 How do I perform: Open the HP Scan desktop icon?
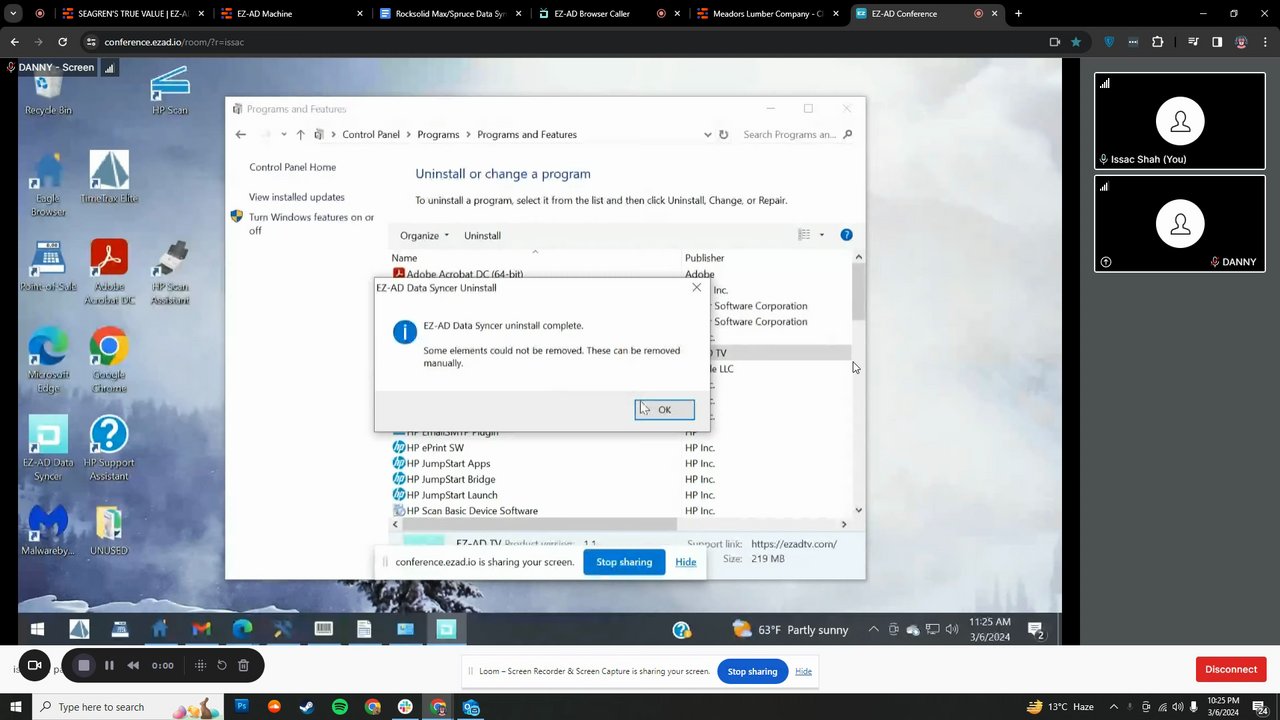coord(170,91)
